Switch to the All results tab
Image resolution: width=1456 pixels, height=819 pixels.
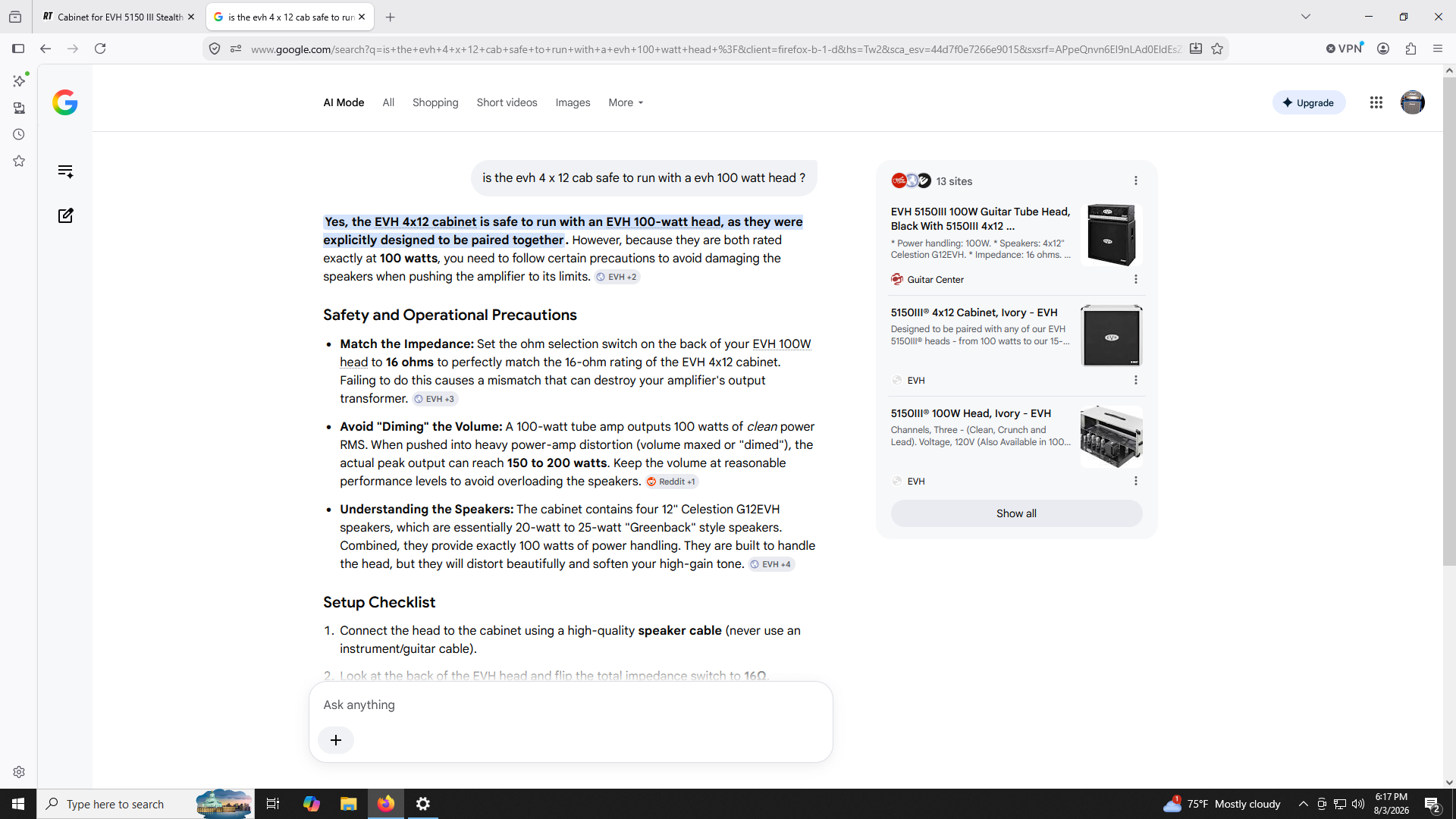coord(388,102)
